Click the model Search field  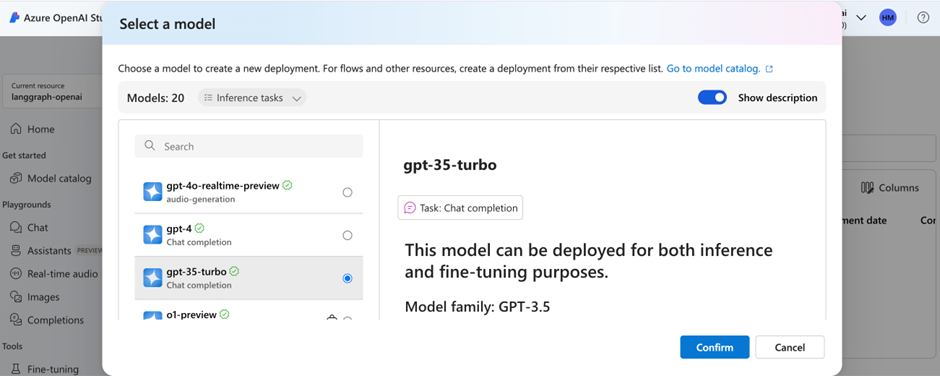[249, 146]
